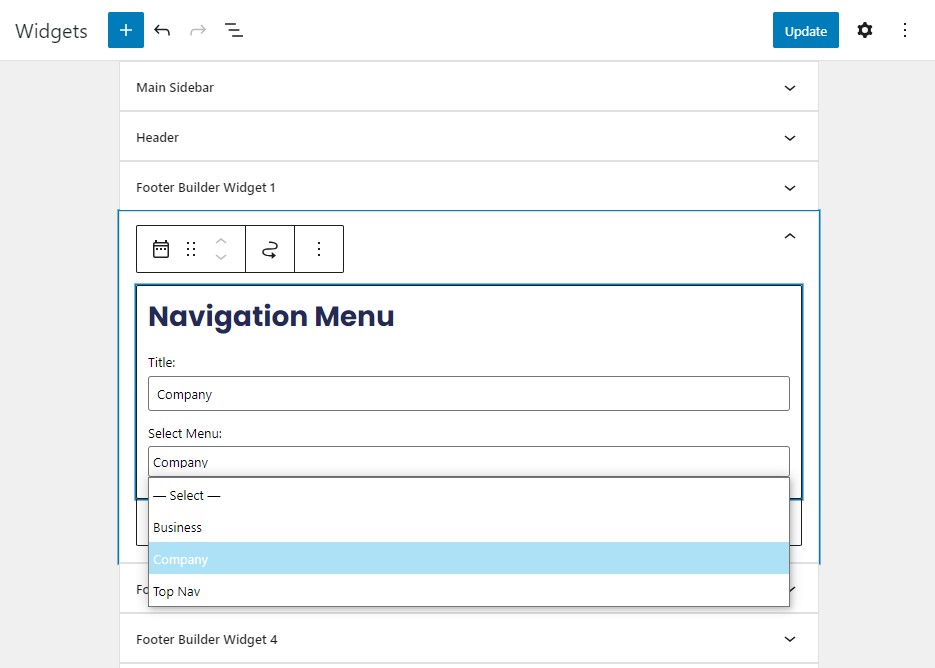Open the list view icon

(234, 30)
